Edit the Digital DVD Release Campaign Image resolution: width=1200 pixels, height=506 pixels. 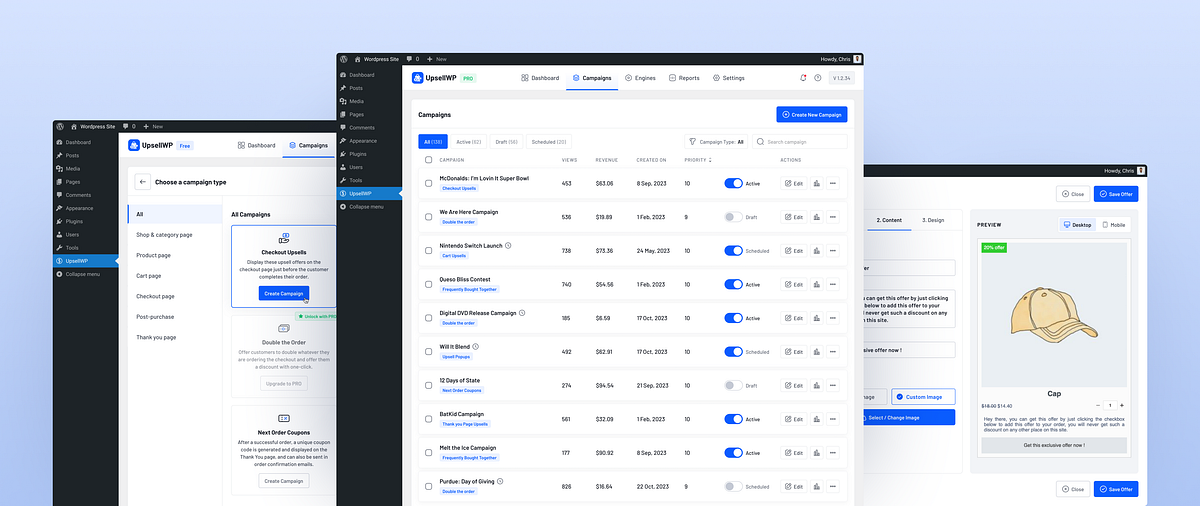[794, 318]
